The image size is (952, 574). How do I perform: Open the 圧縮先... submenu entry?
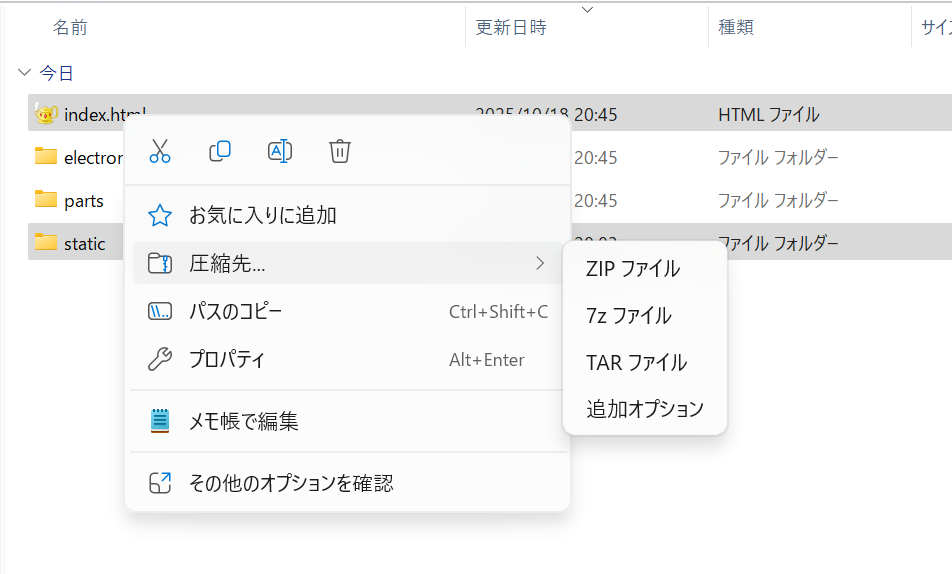pyautogui.click(x=347, y=263)
